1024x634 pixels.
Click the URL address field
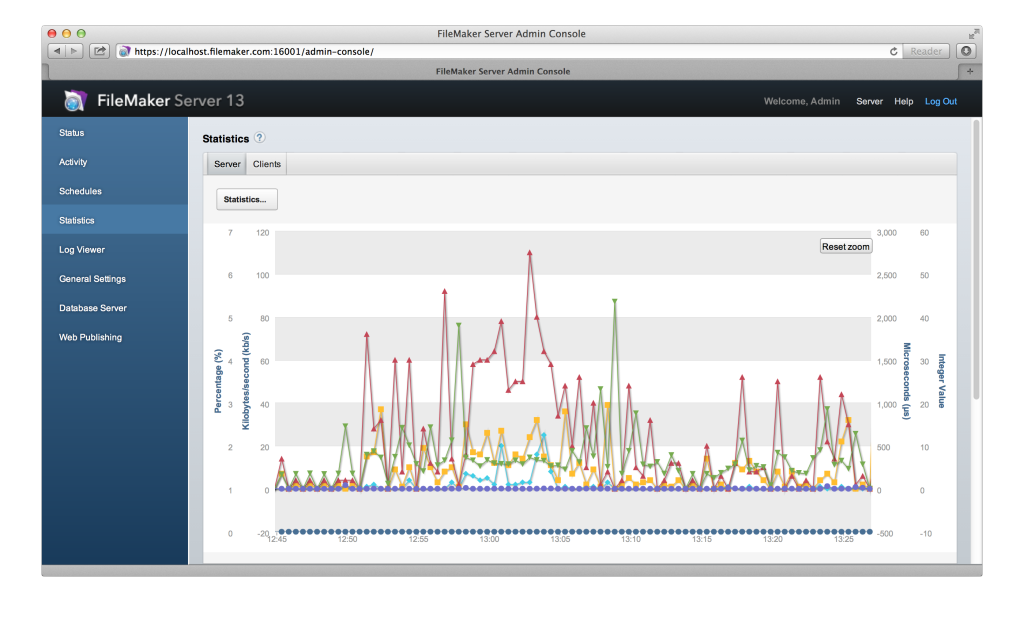[500, 51]
